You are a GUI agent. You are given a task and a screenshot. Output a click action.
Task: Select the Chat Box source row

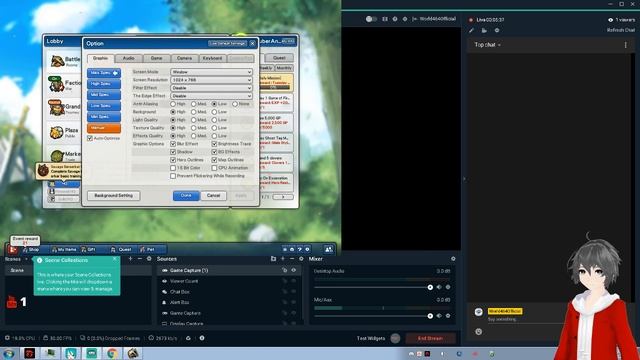click(229, 292)
